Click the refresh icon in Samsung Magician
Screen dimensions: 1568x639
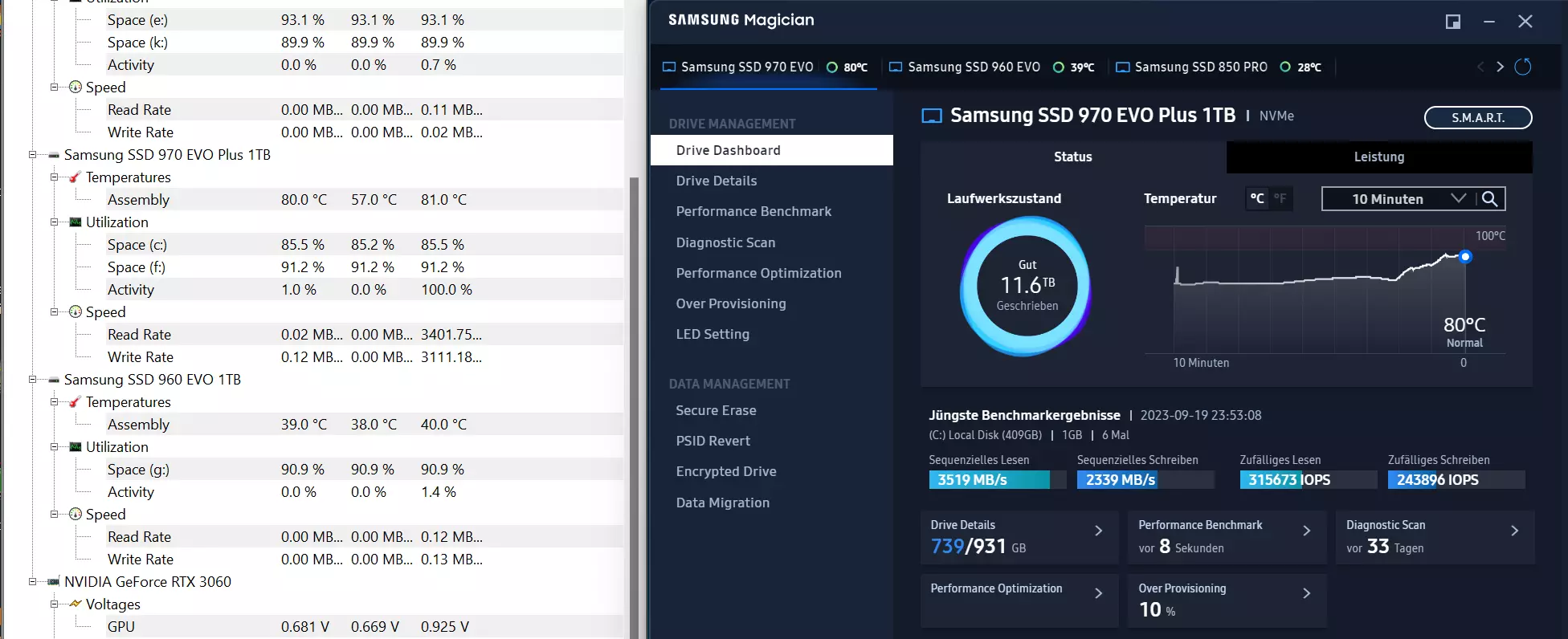[x=1522, y=67]
